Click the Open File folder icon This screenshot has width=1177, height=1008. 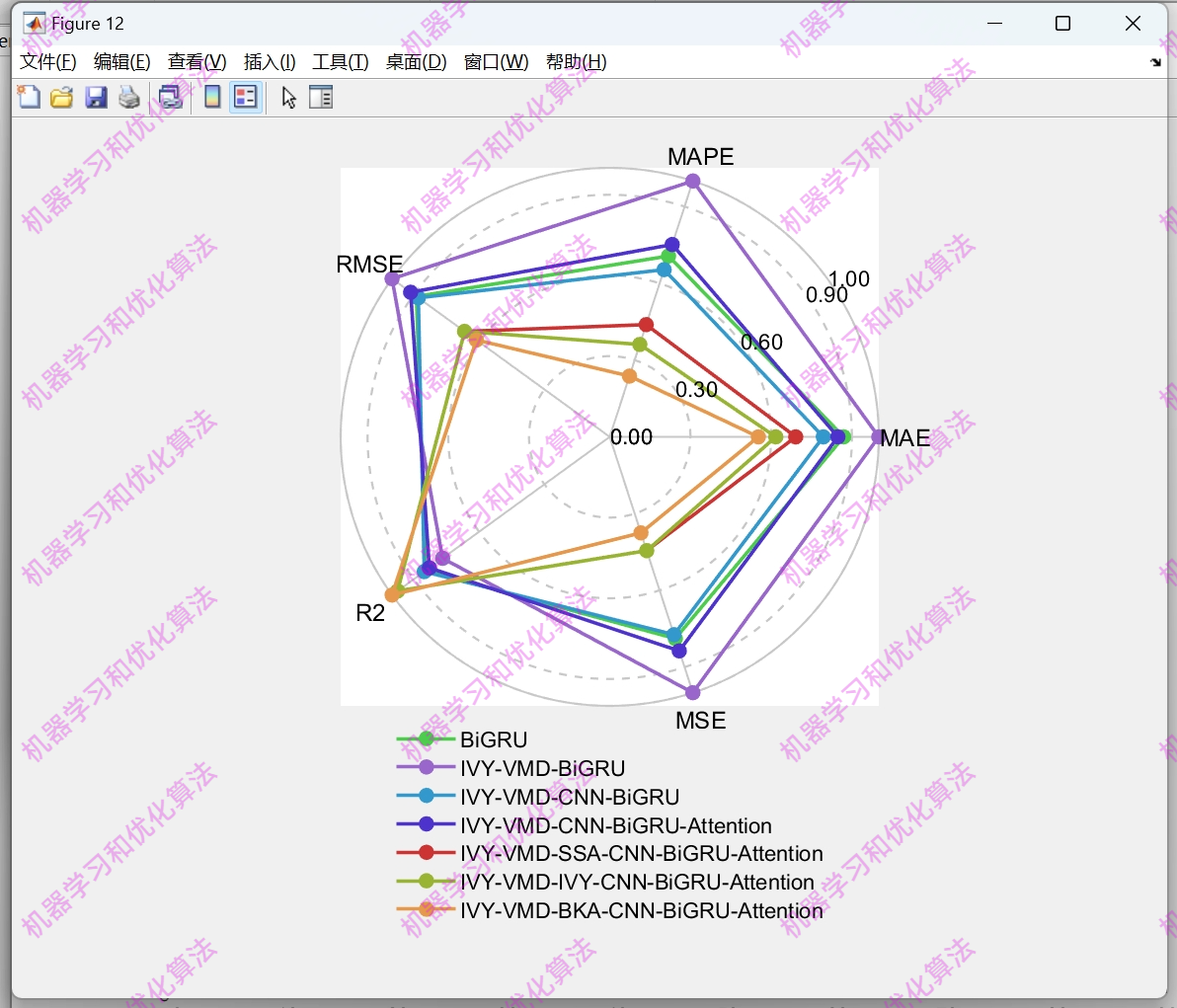point(62,97)
